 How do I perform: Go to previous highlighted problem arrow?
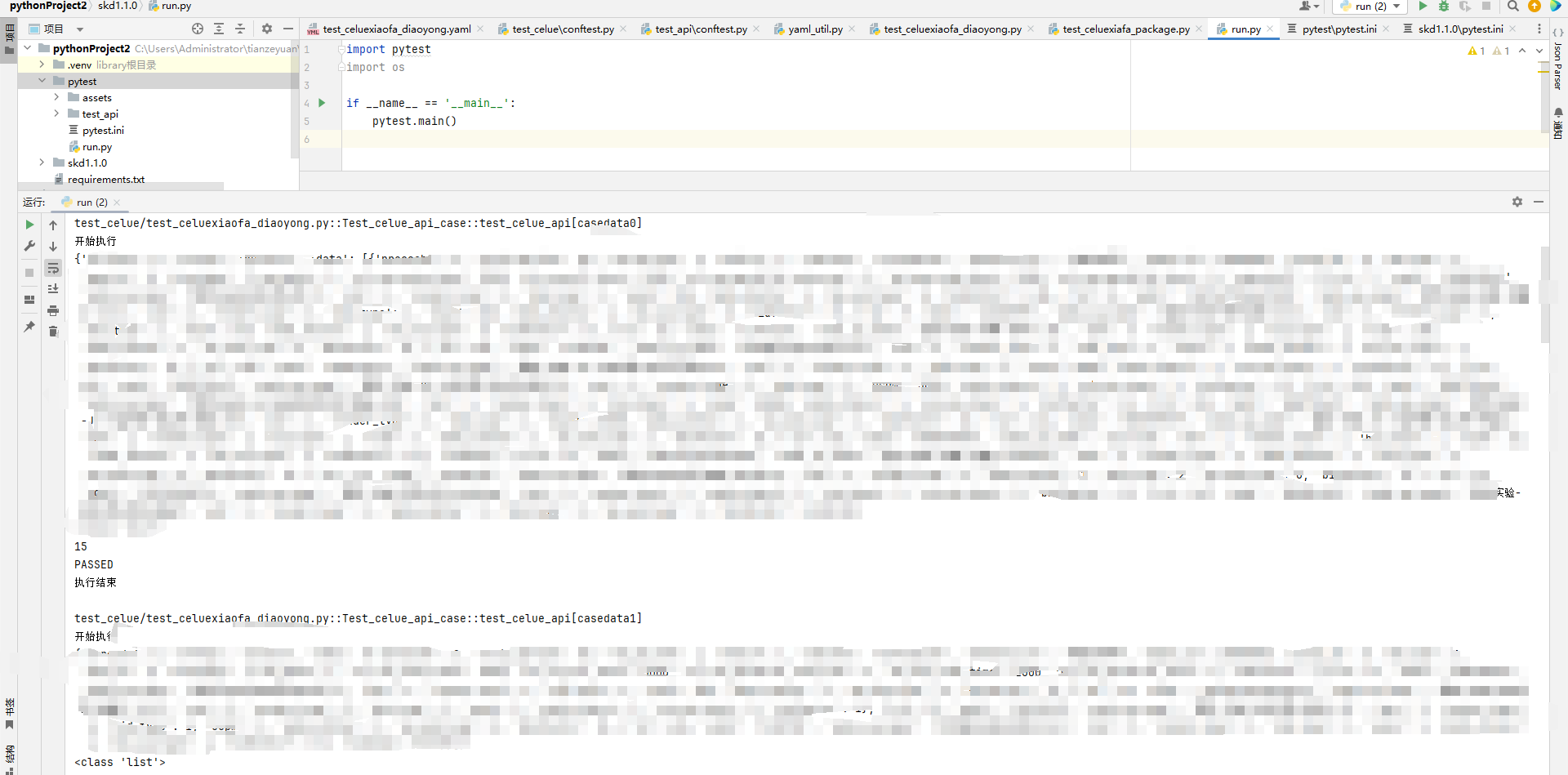pyautogui.click(x=1522, y=51)
